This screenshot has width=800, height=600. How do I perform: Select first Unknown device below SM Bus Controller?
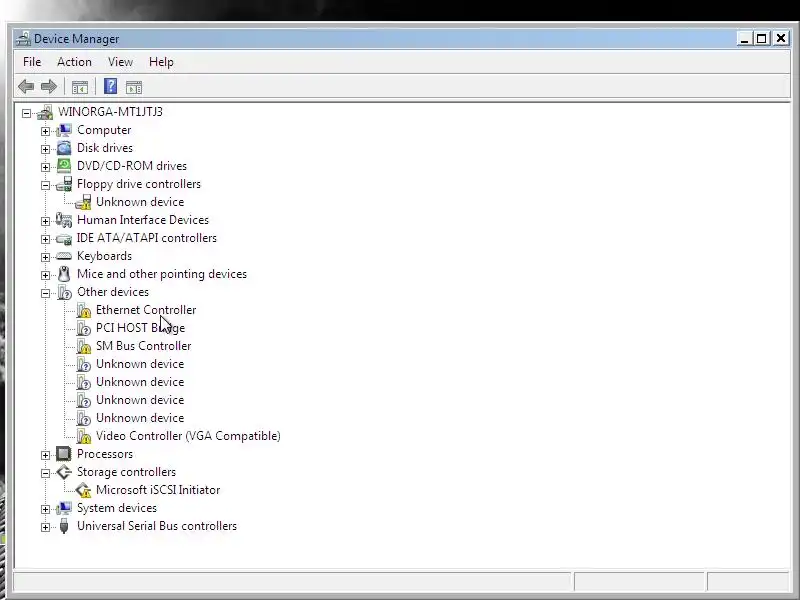pyautogui.click(x=140, y=364)
